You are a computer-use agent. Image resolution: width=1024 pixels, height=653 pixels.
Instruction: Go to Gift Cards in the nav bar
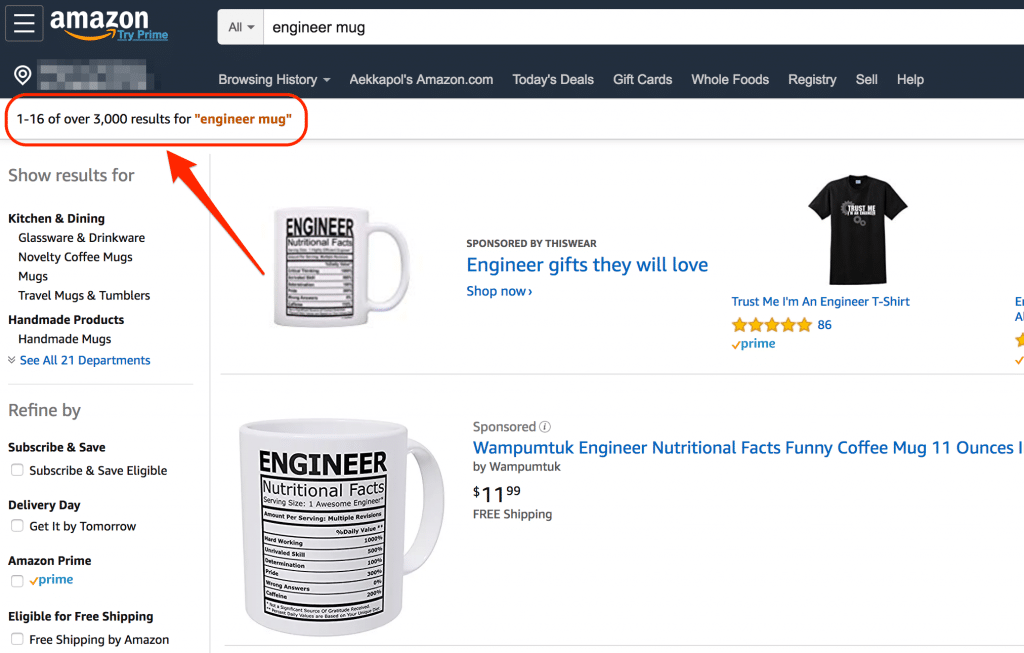point(642,80)
